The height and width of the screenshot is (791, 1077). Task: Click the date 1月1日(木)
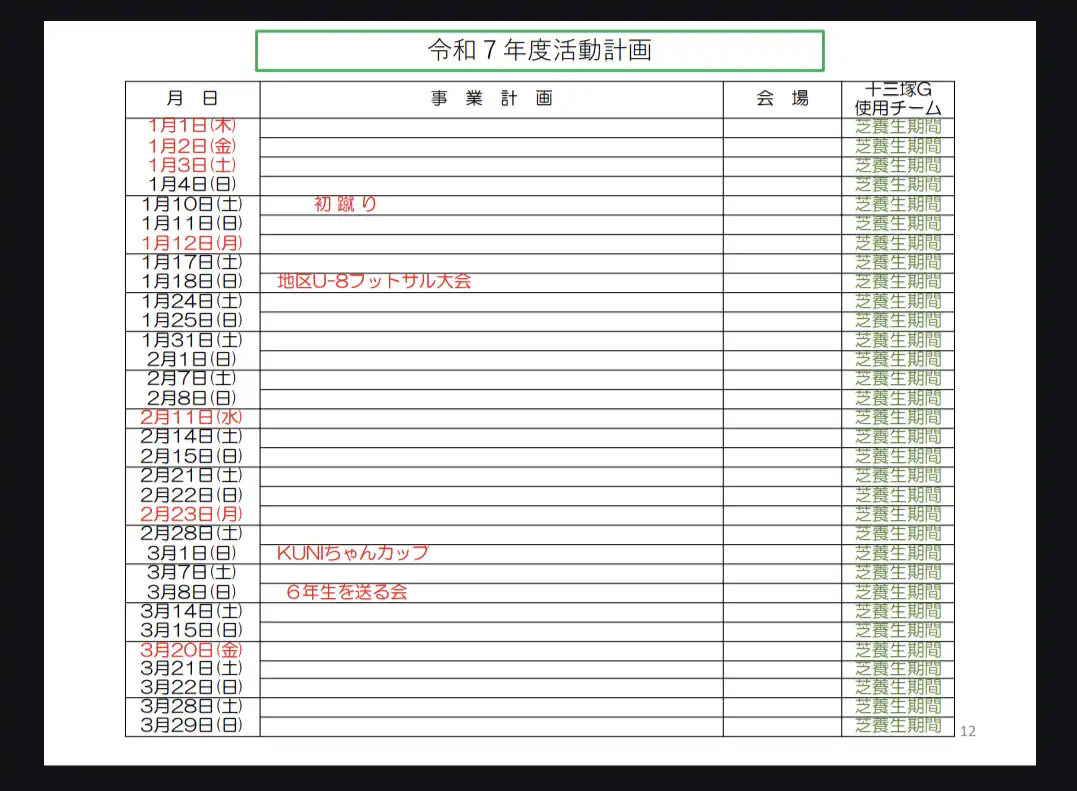[192, 126]
